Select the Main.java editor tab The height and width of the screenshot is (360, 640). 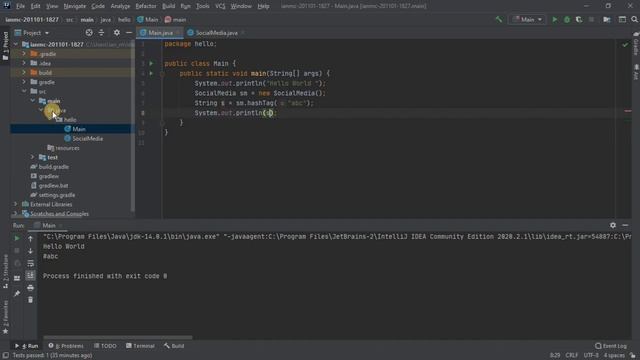[x=160, y=33]
